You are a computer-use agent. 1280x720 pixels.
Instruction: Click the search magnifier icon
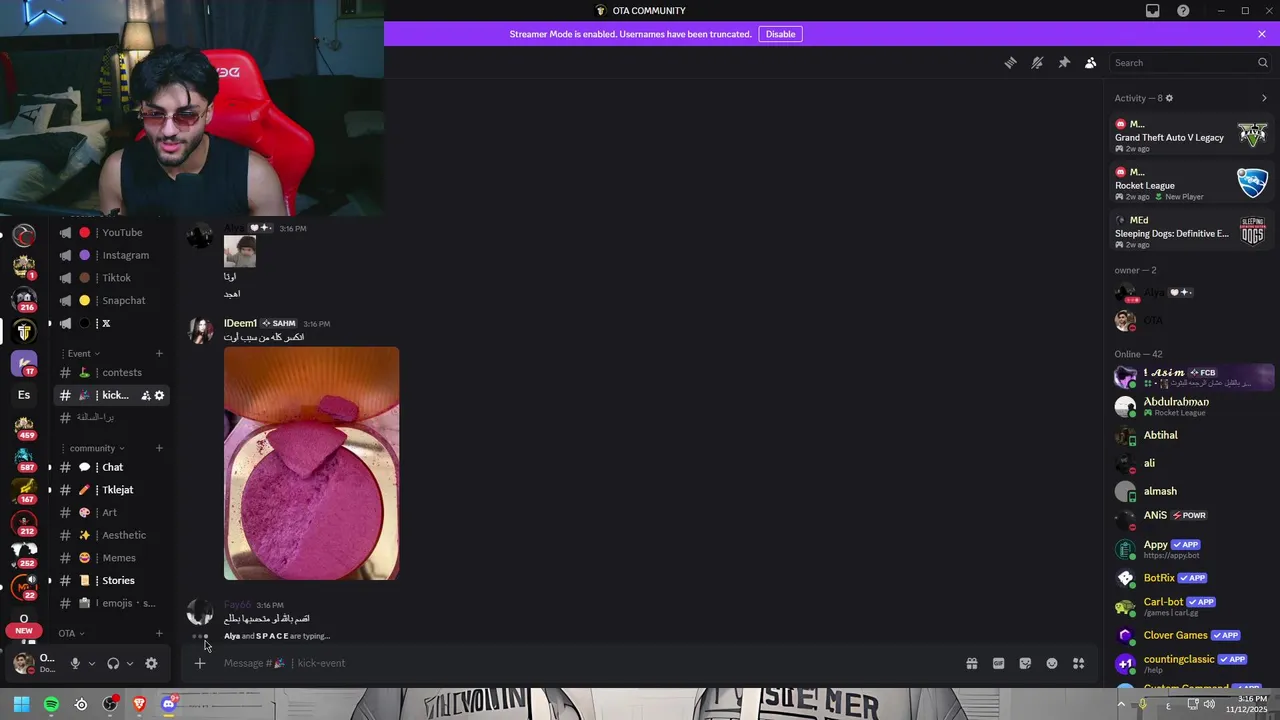tap(1262, 63)
